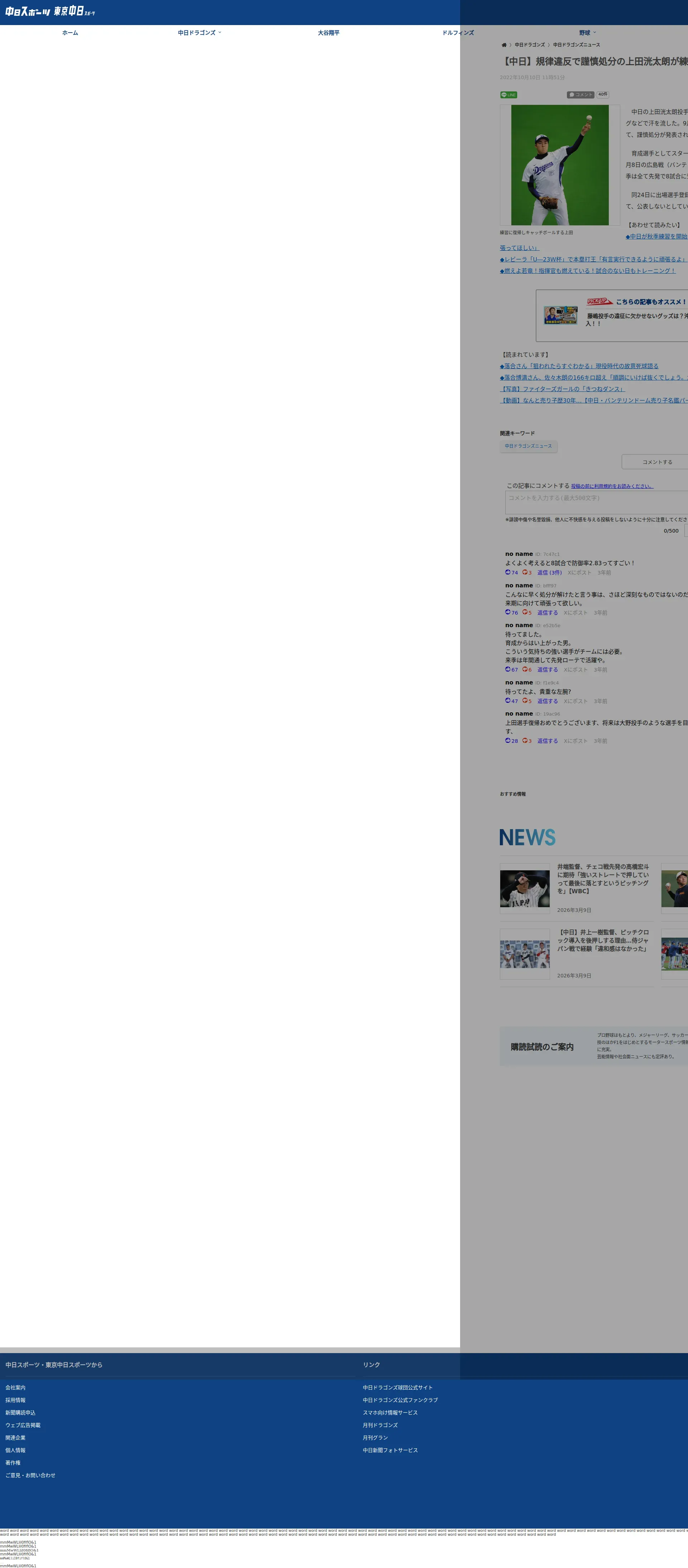Image resolution: width=688 pixels, height=1568 pixels.
Task: Go to the ホーム navigation item
Action: [x=70, y=33]
